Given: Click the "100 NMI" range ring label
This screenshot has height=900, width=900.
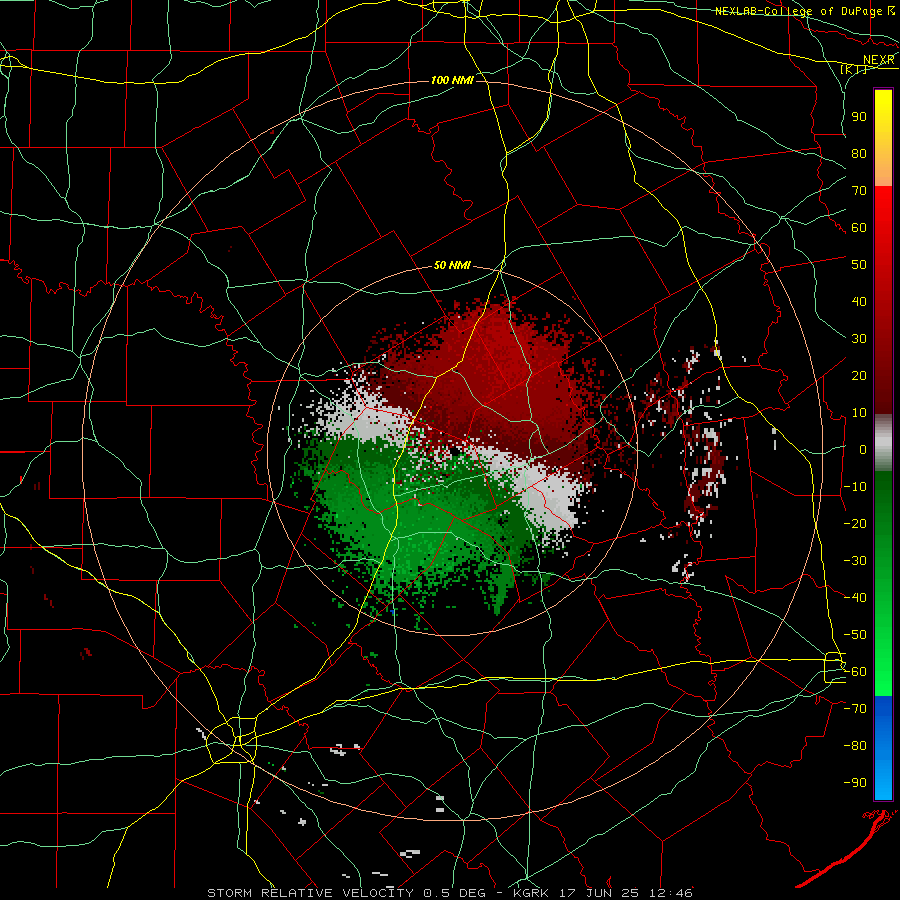Looking at the screenshot, I should (x=452, y=80).
